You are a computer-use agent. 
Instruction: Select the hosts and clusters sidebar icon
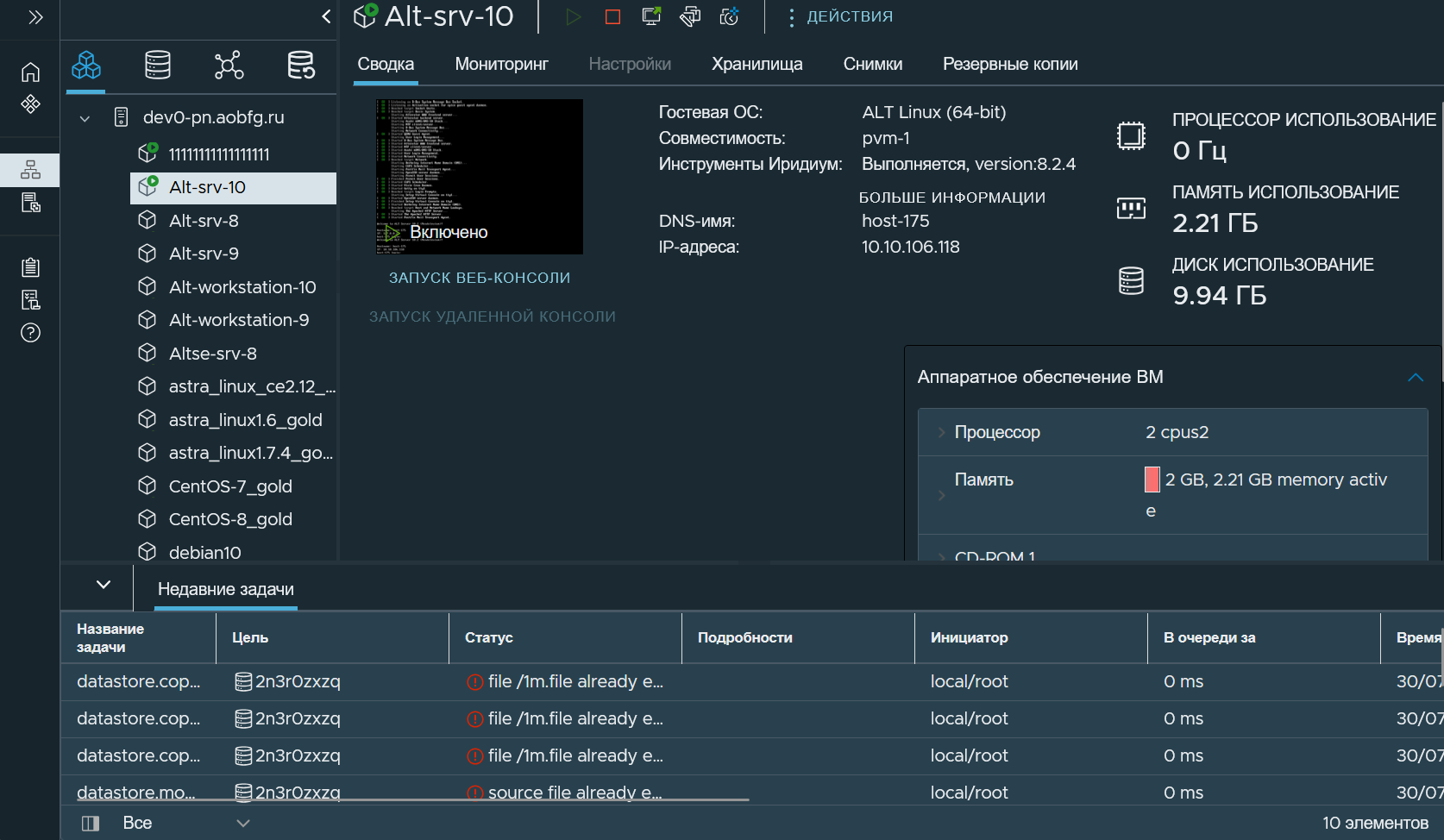[30, 170]
